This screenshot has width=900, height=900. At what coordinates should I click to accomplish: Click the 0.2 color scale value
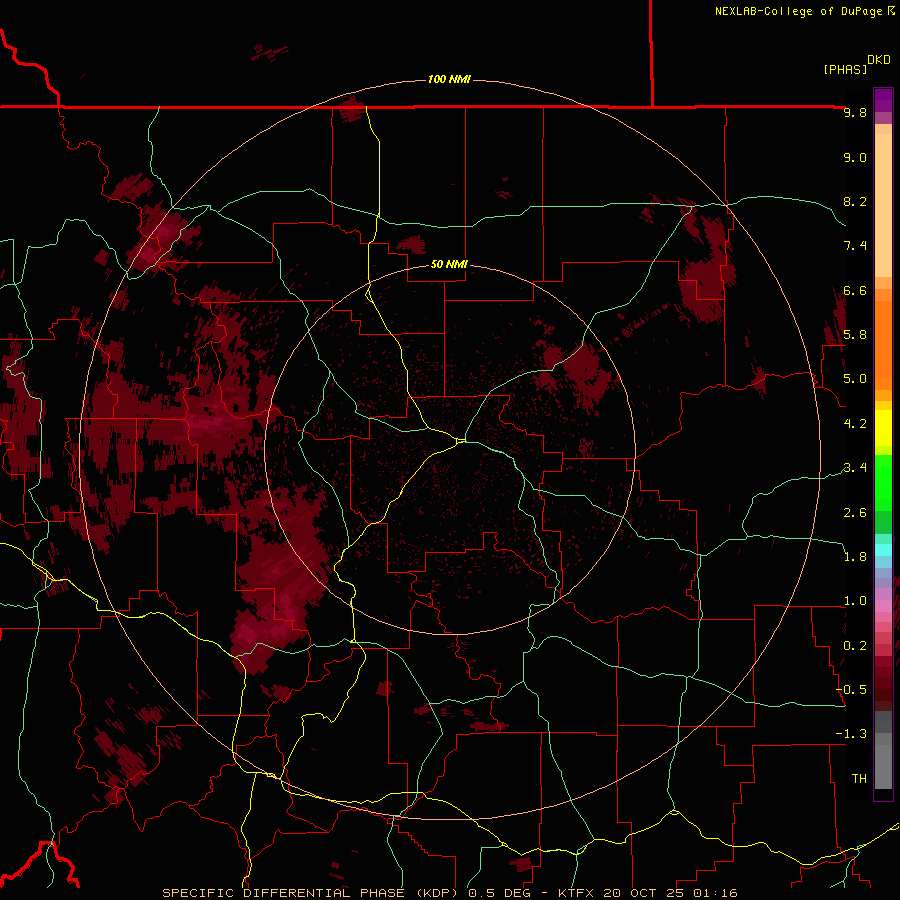[855, 645]
